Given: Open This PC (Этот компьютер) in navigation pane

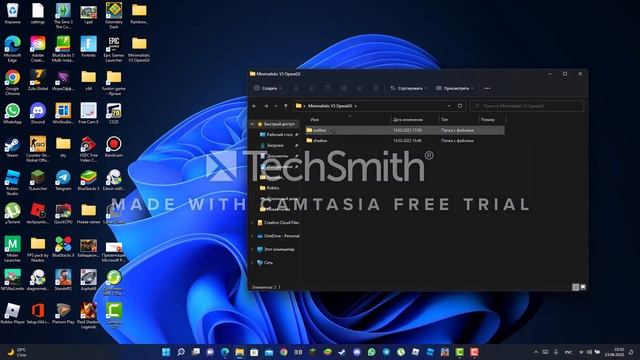Looking at the screenshot, I should [276, 249].
